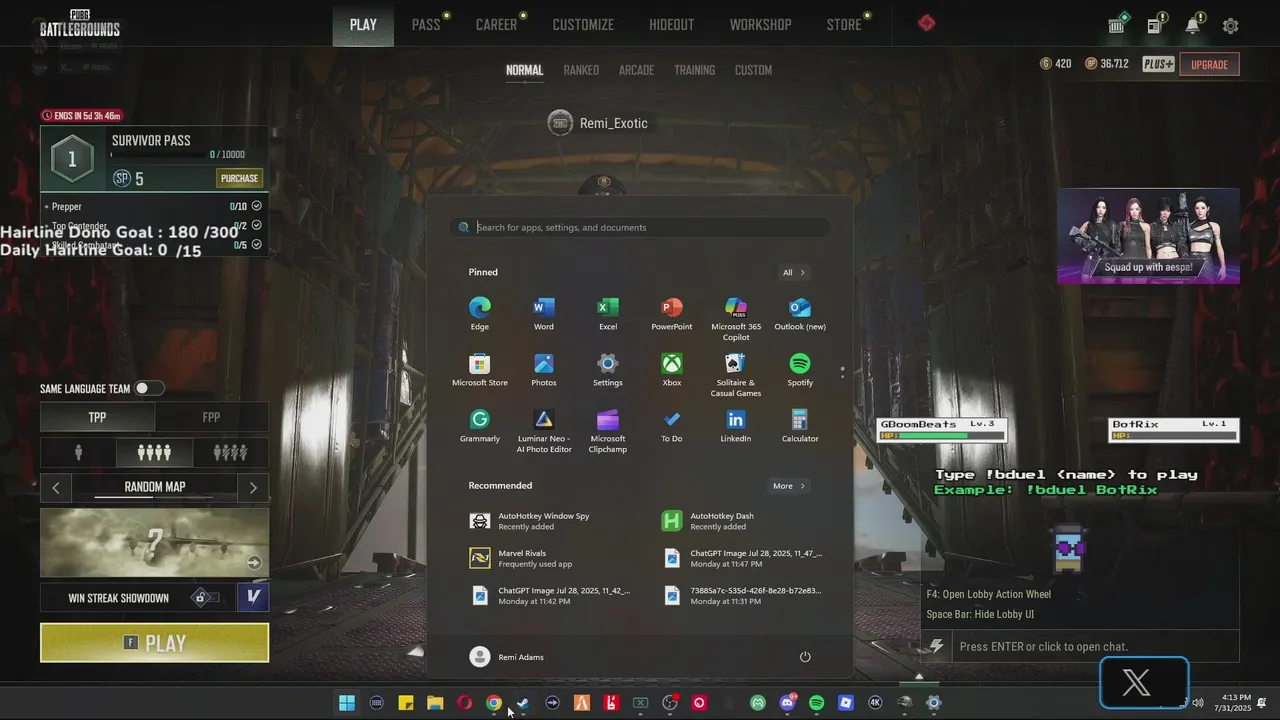The width and height of the screenshot is (1280, 720).
Task: Open the Xbox app
Action: pos(672,369)
